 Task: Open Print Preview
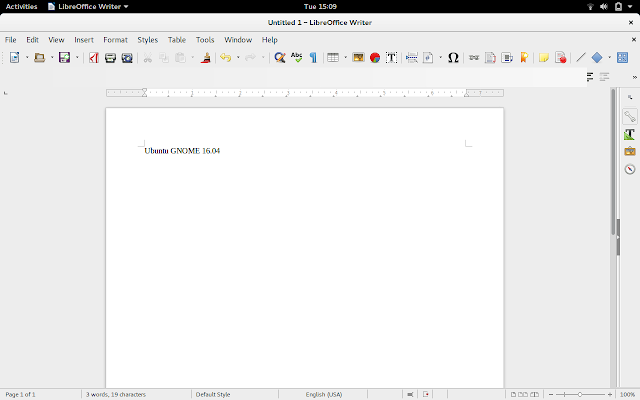point(127,58)
